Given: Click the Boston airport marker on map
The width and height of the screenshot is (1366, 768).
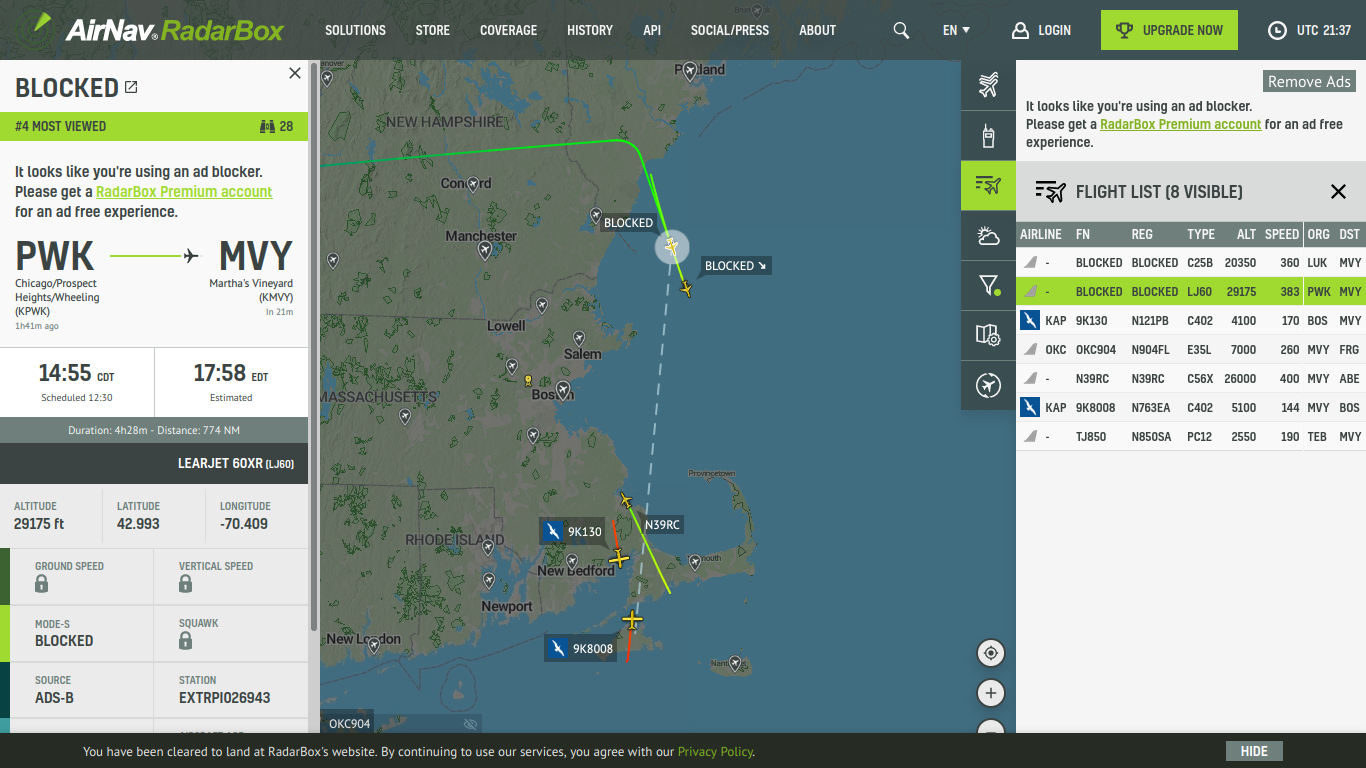Looking at the screenshot, I should tap(563, 389).
